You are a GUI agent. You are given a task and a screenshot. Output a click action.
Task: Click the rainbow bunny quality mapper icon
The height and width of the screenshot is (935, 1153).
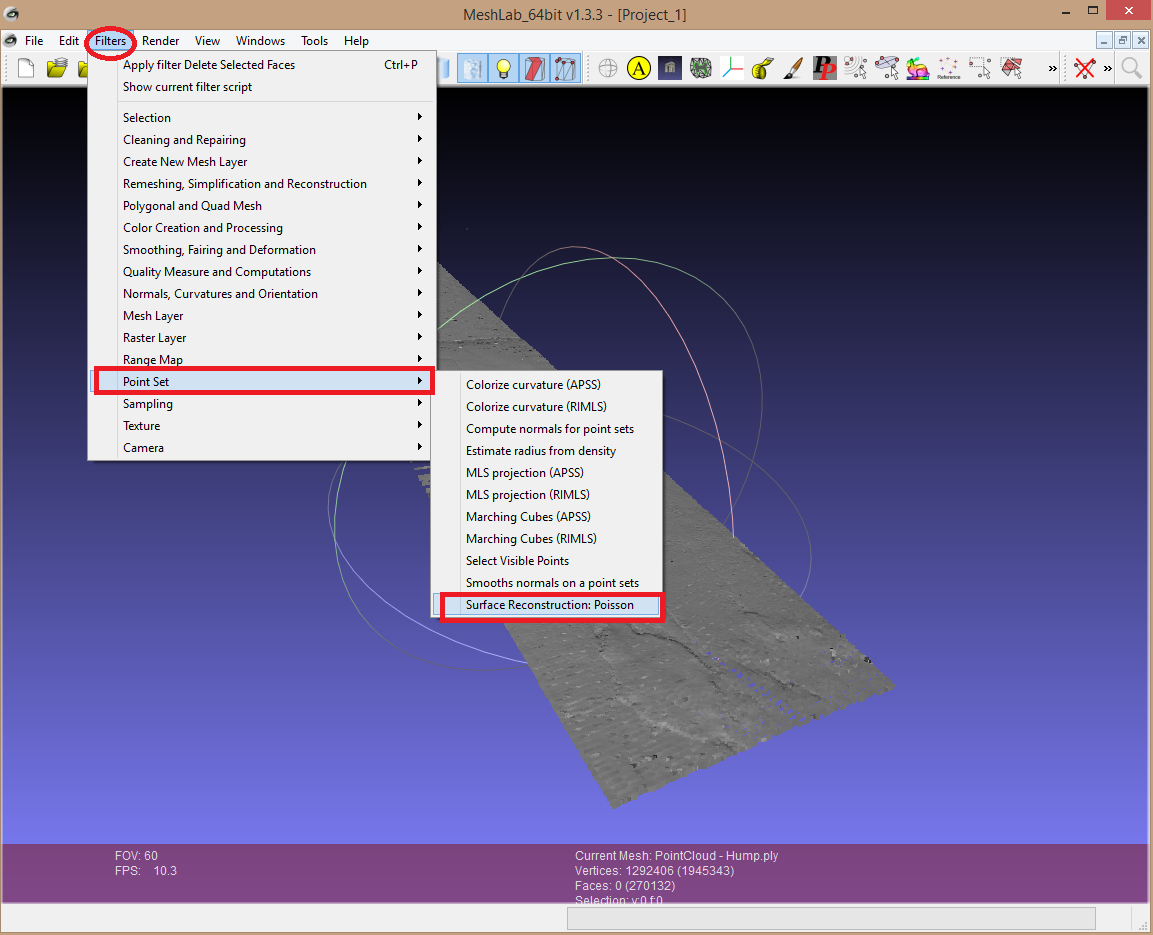[x=918, y=69]
